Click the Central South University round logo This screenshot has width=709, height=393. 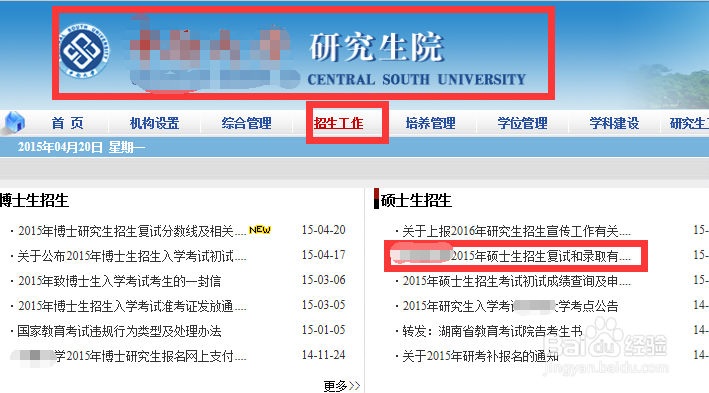(x=84, y=51)
